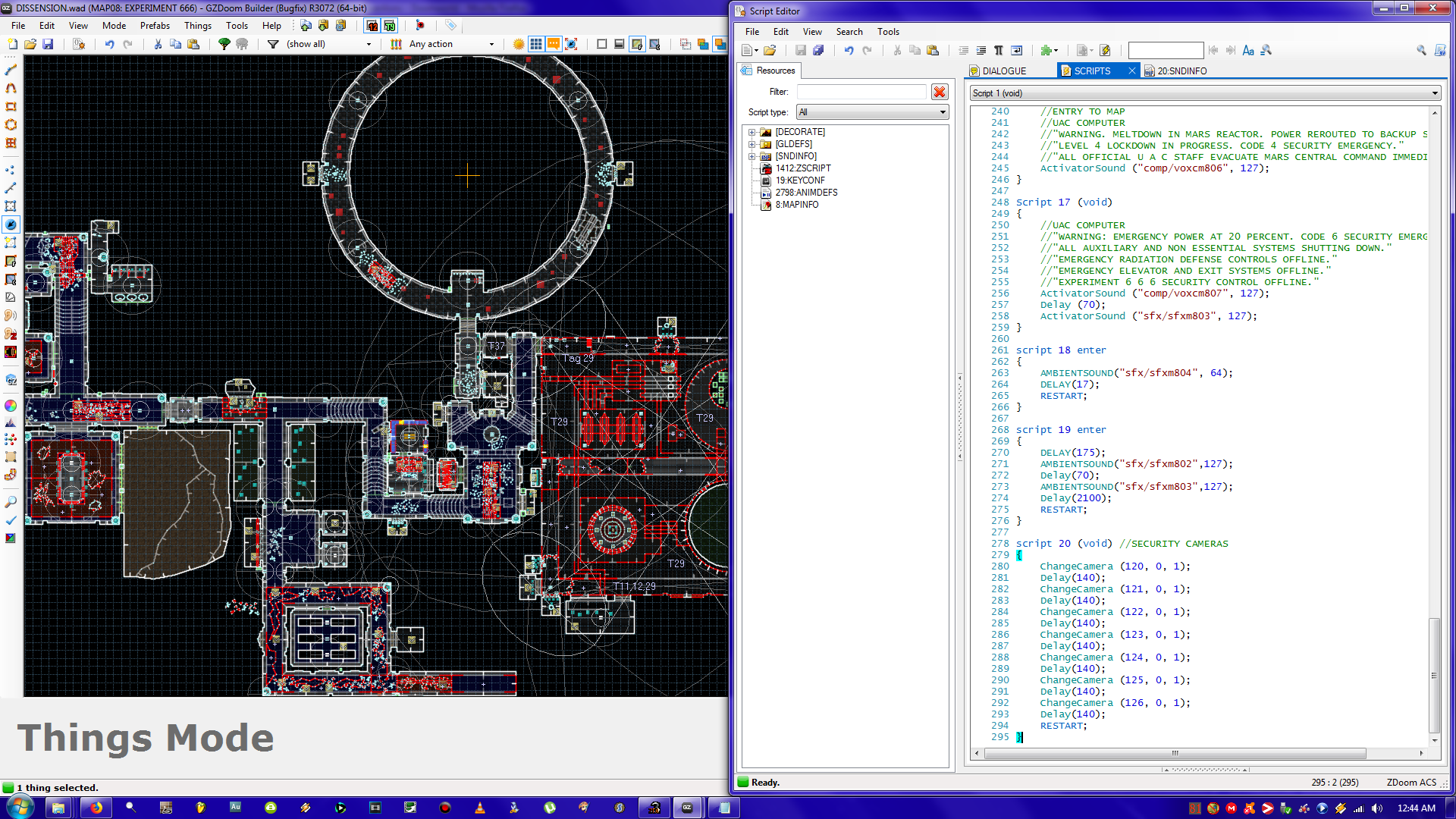Select 19:KEYCONF resource item
This screenshot has height=819, width=1456.
(x=800, y=180)
